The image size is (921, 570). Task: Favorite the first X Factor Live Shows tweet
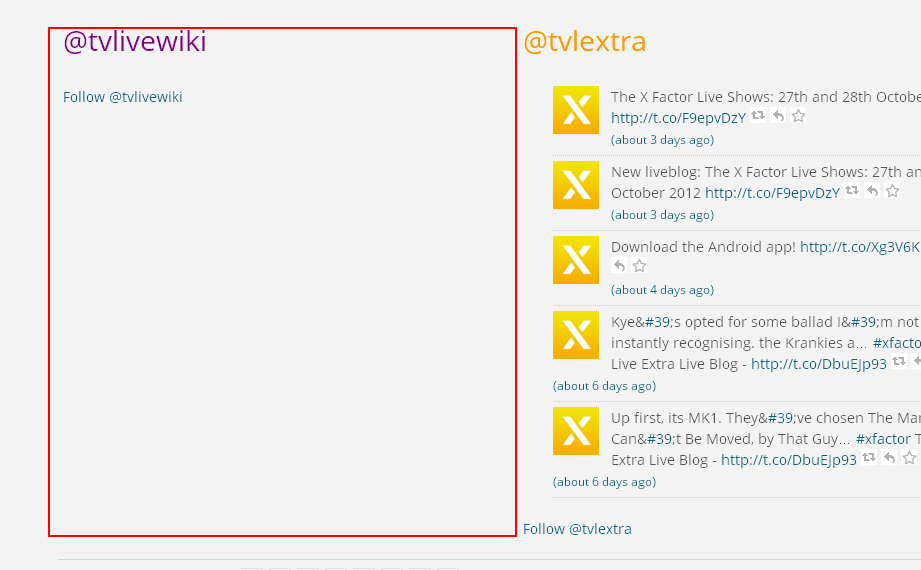(798, 116)
